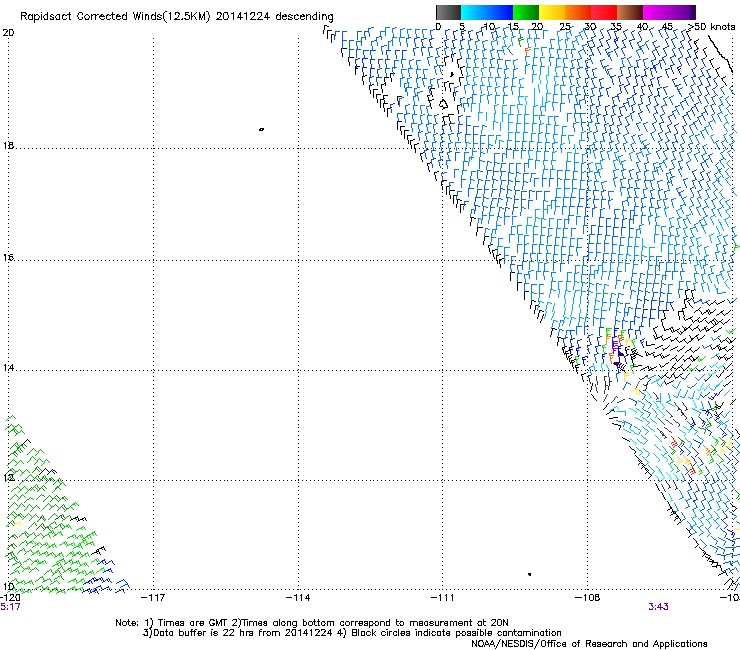Image resolution: width=740 pixels, height=650 pixels.
Task: Click the latitude label '18'
Action: [x=8, y=145]
